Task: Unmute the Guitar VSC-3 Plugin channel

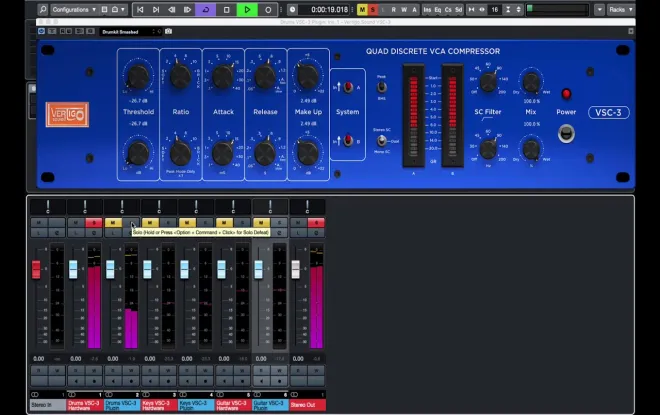Action: click(261, 222)
